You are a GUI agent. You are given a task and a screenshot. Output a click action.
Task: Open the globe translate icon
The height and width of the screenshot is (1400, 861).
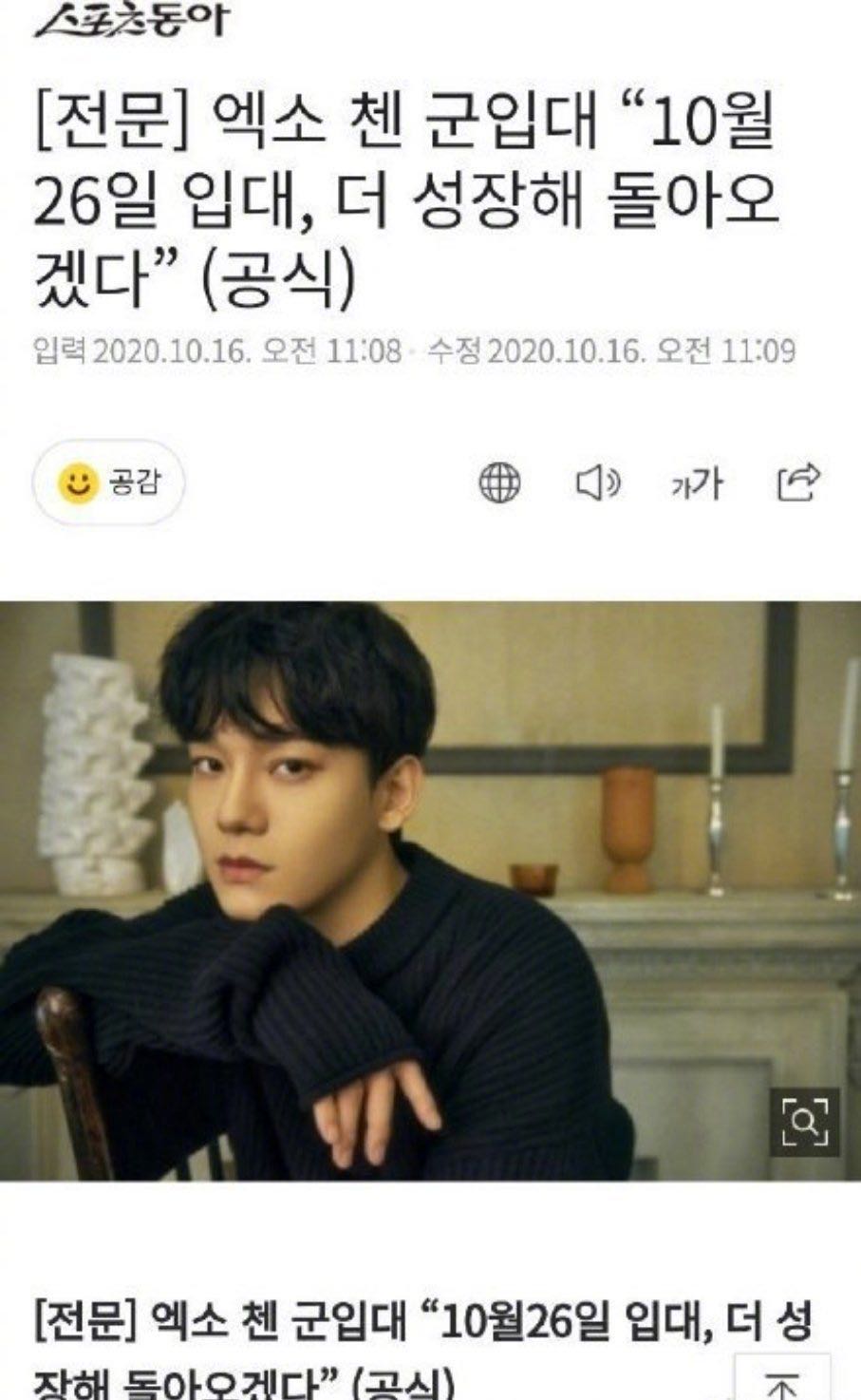[x=499, y=482]
